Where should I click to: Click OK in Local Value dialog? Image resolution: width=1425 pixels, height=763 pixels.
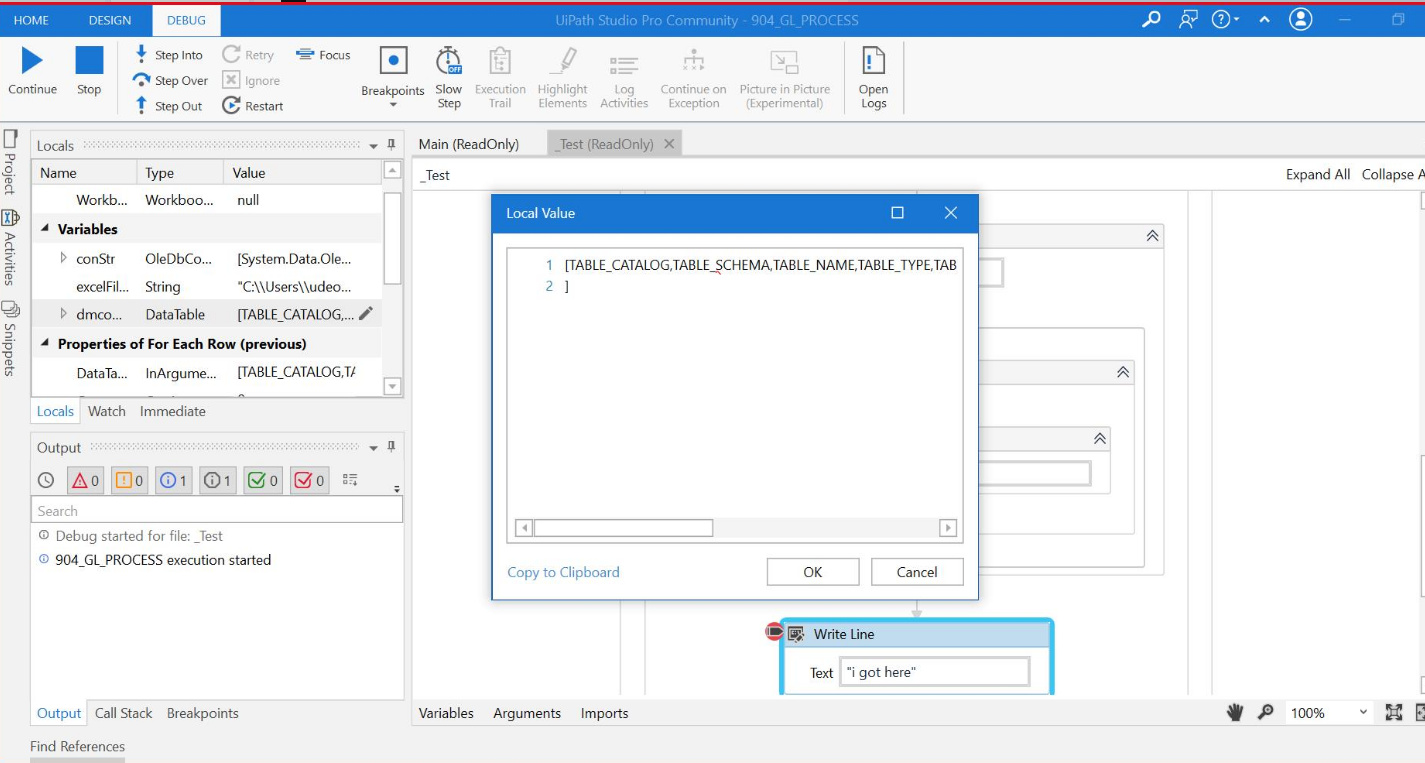813,572
